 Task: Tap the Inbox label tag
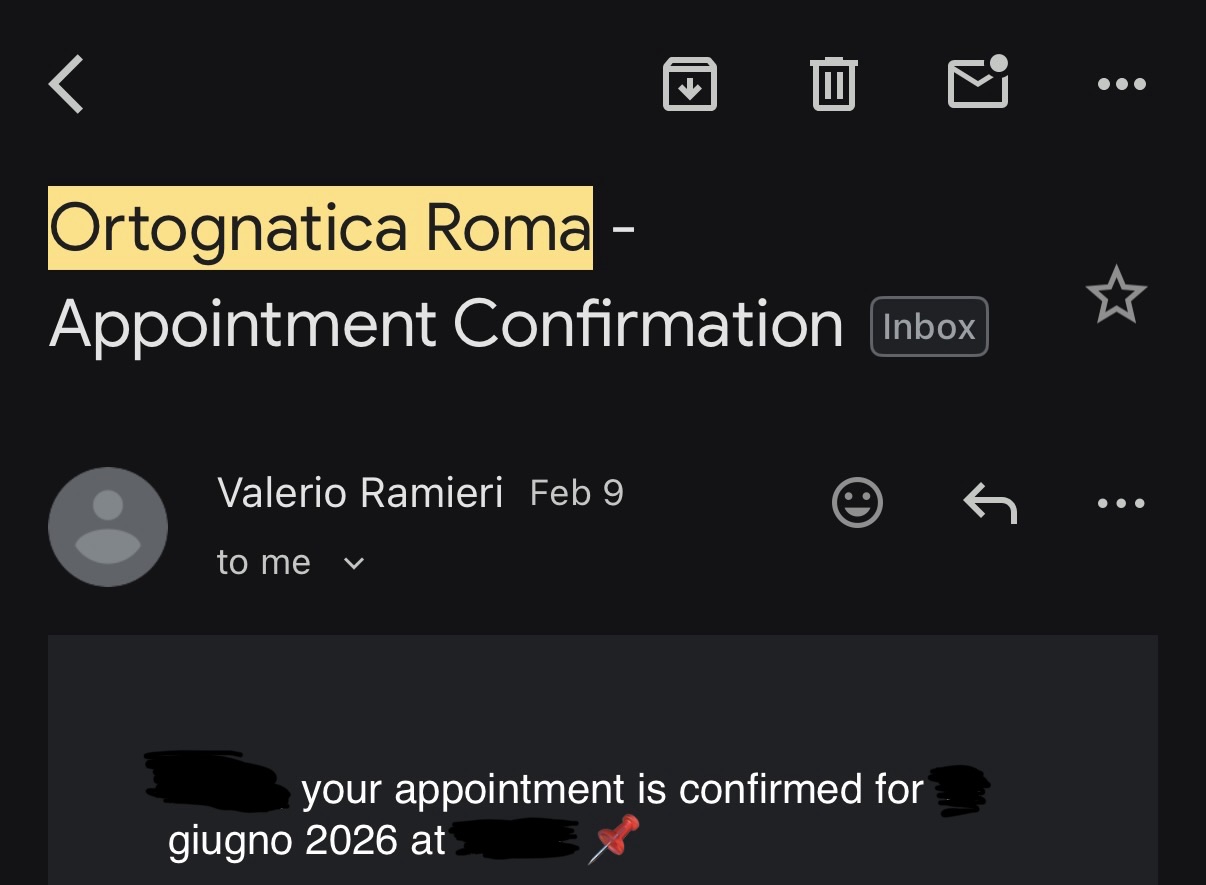(x=929, y=327)
